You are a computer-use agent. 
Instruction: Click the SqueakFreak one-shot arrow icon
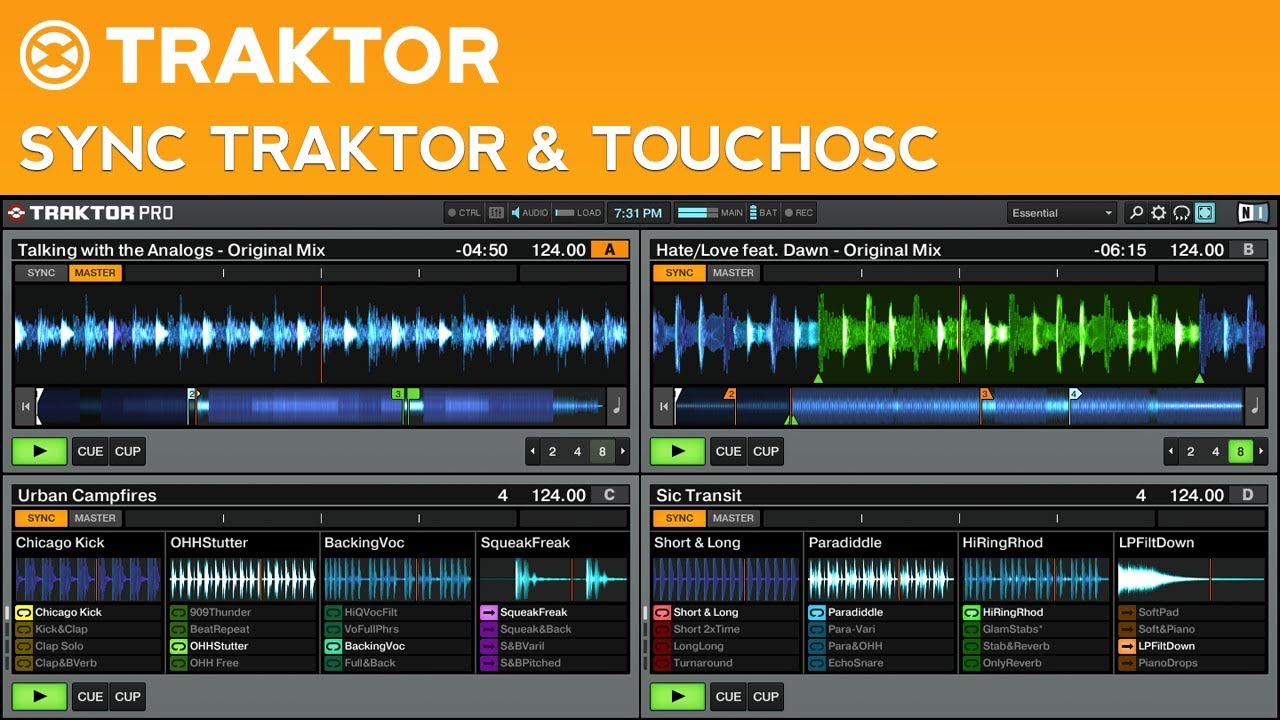[x=488, y=612]
